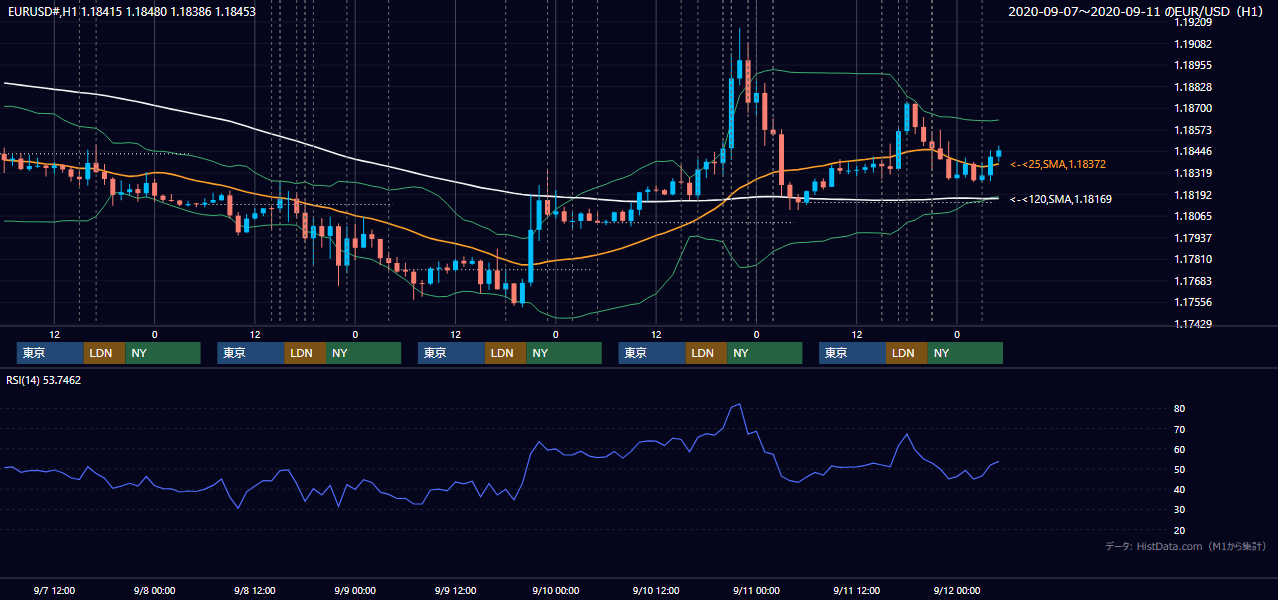Click the 9/8 00:00 time axis label
The width and height of the screenshot is (1278, 600).
[154, 590]
